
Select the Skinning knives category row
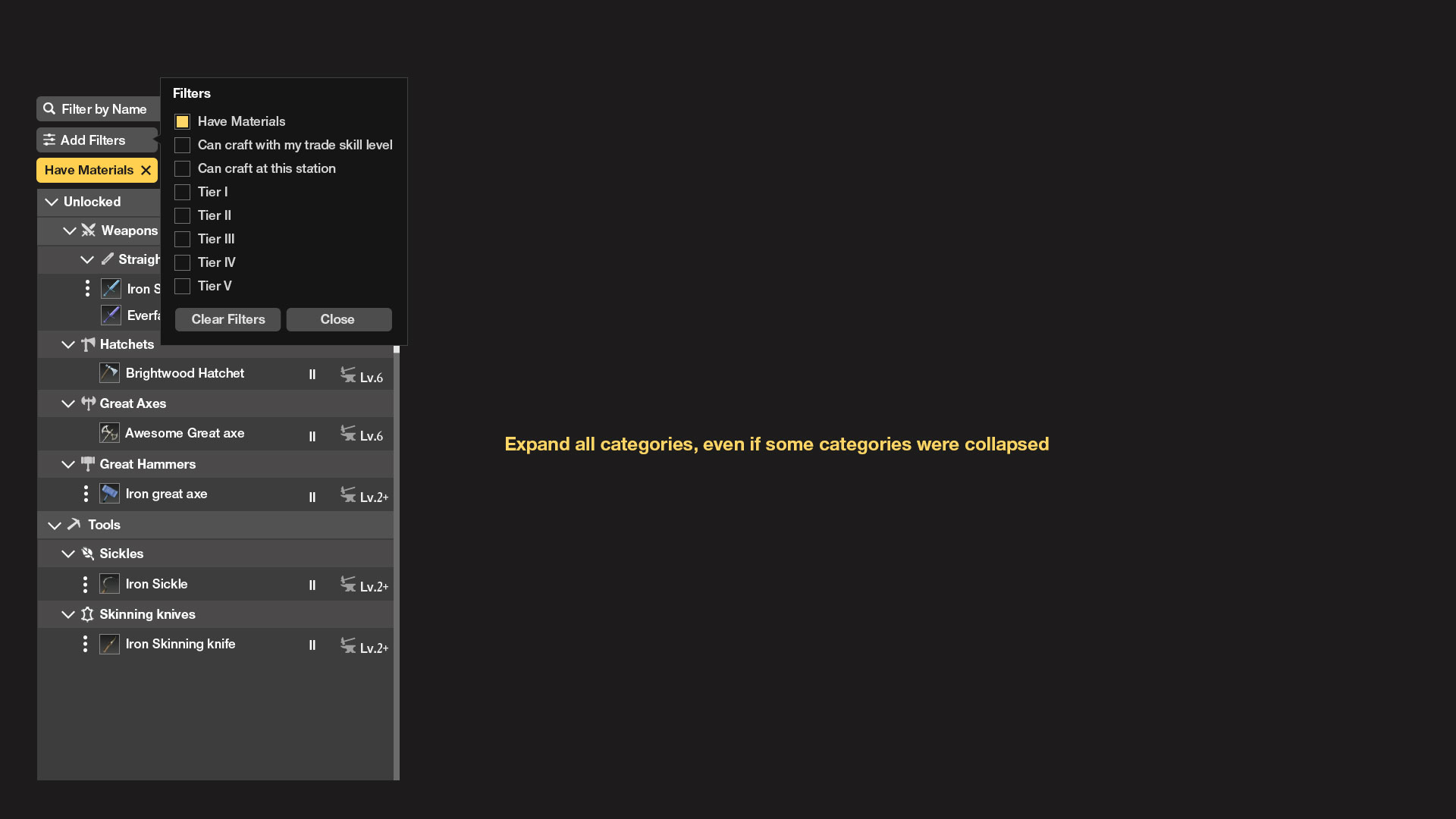pos(147,614)
